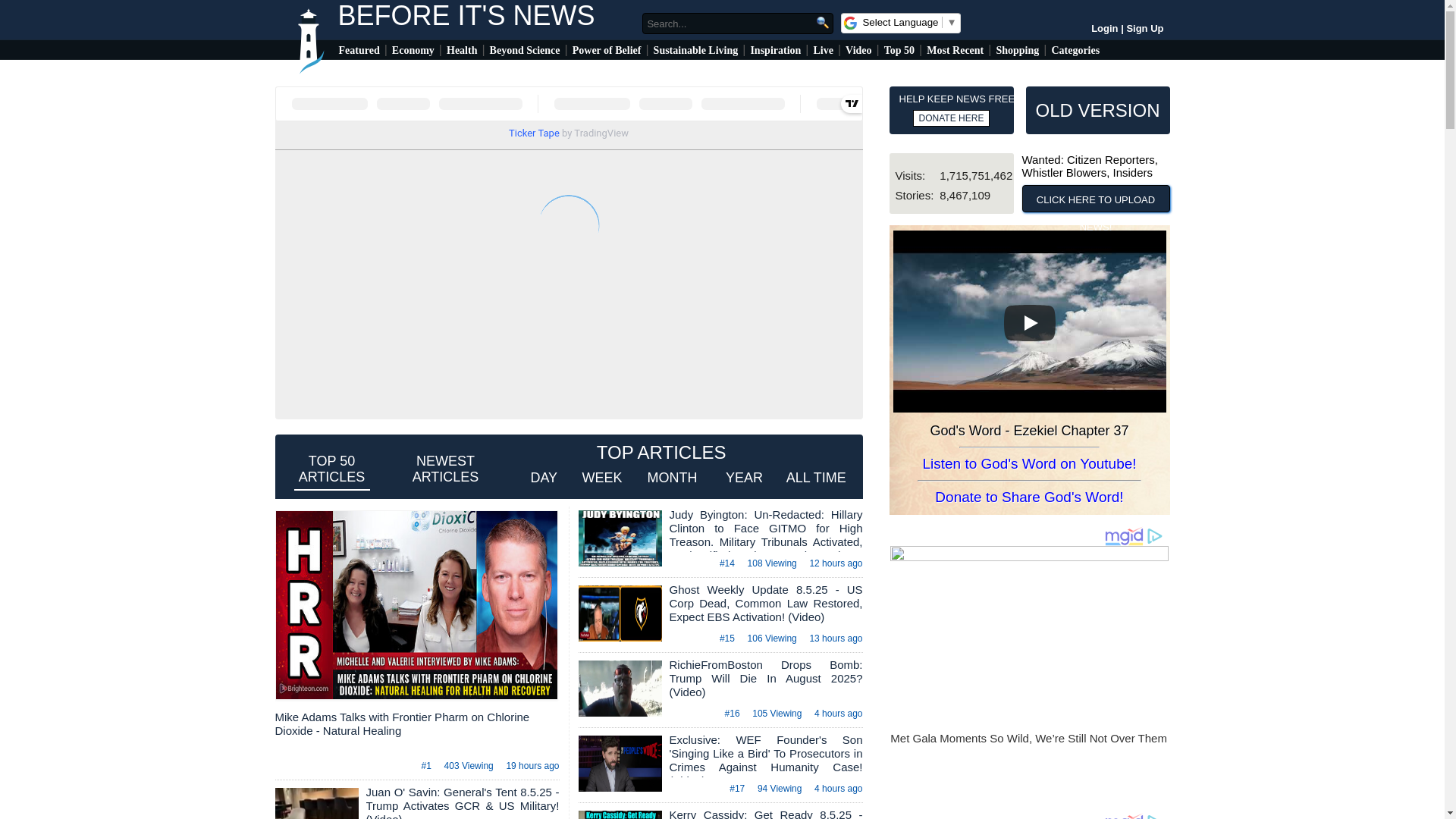Open the Select Language dropdown
Screen dimensions: 1456x819
click(x=901, y=23)
